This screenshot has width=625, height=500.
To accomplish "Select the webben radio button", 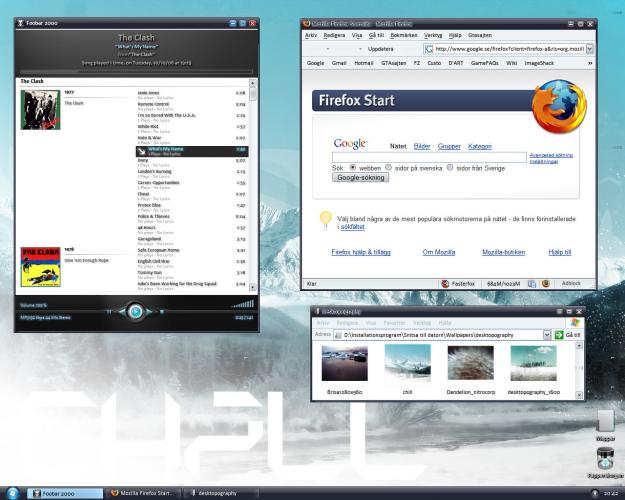I will pyautogui.click(x=351, y=168).
